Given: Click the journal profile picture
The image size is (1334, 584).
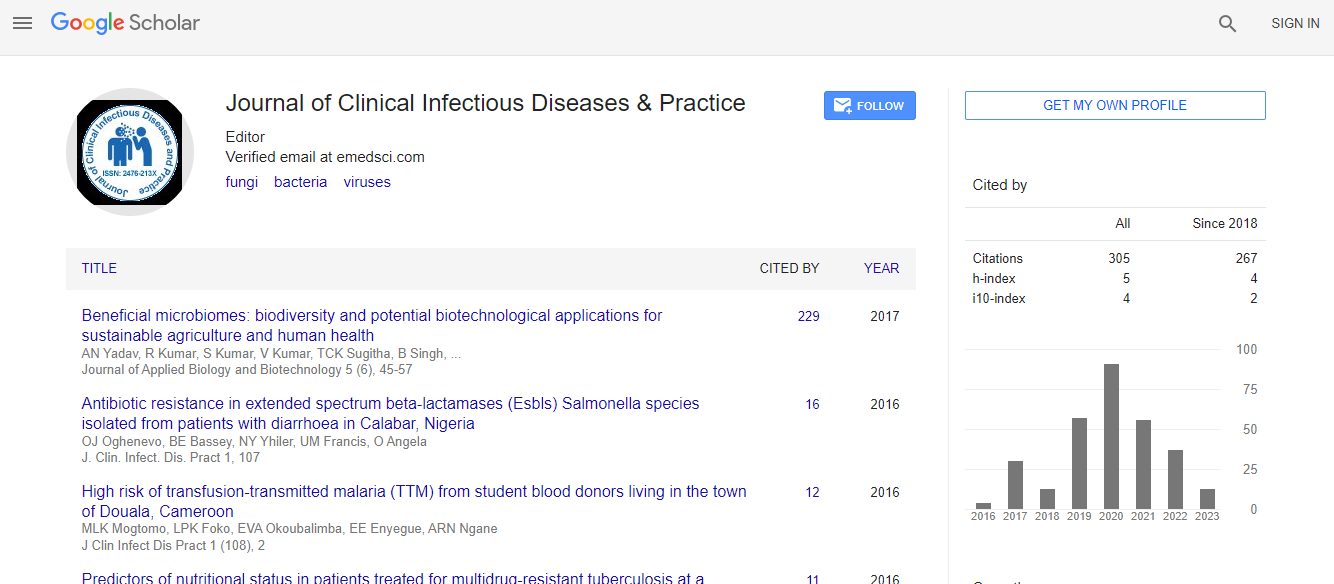Looking at the screenshot, I should coord(130,151).
